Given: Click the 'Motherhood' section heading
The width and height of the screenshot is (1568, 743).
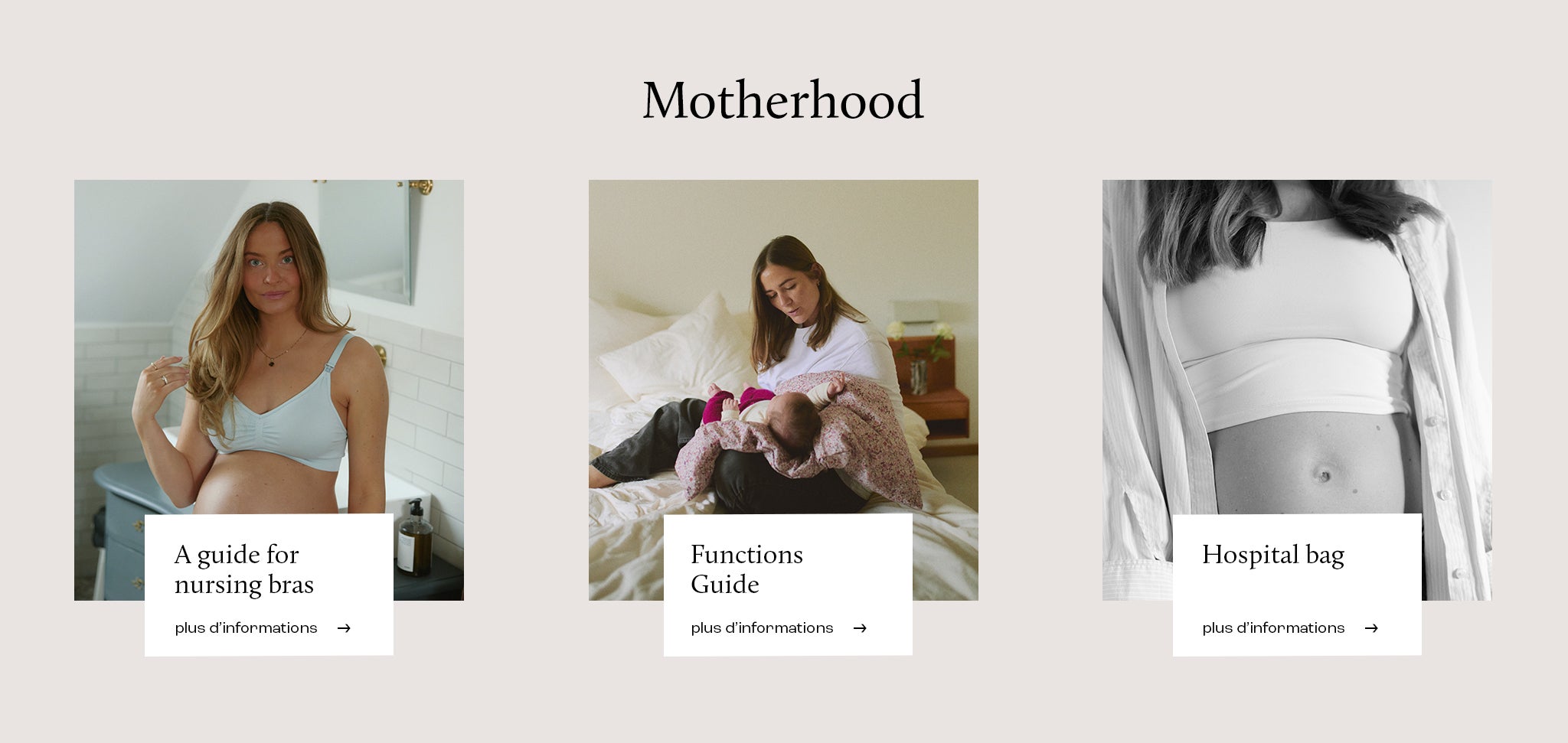Looking at the screenshot, I should (783, 100).
